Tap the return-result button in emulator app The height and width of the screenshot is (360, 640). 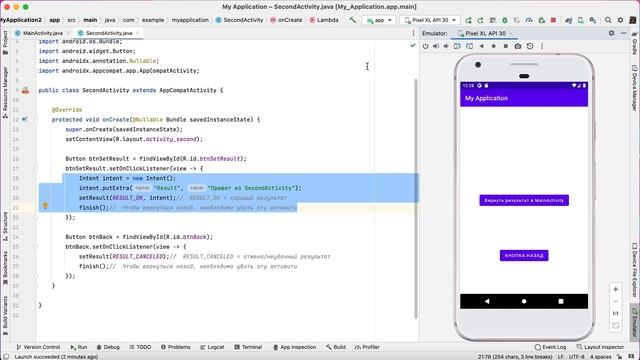(524, 200)
